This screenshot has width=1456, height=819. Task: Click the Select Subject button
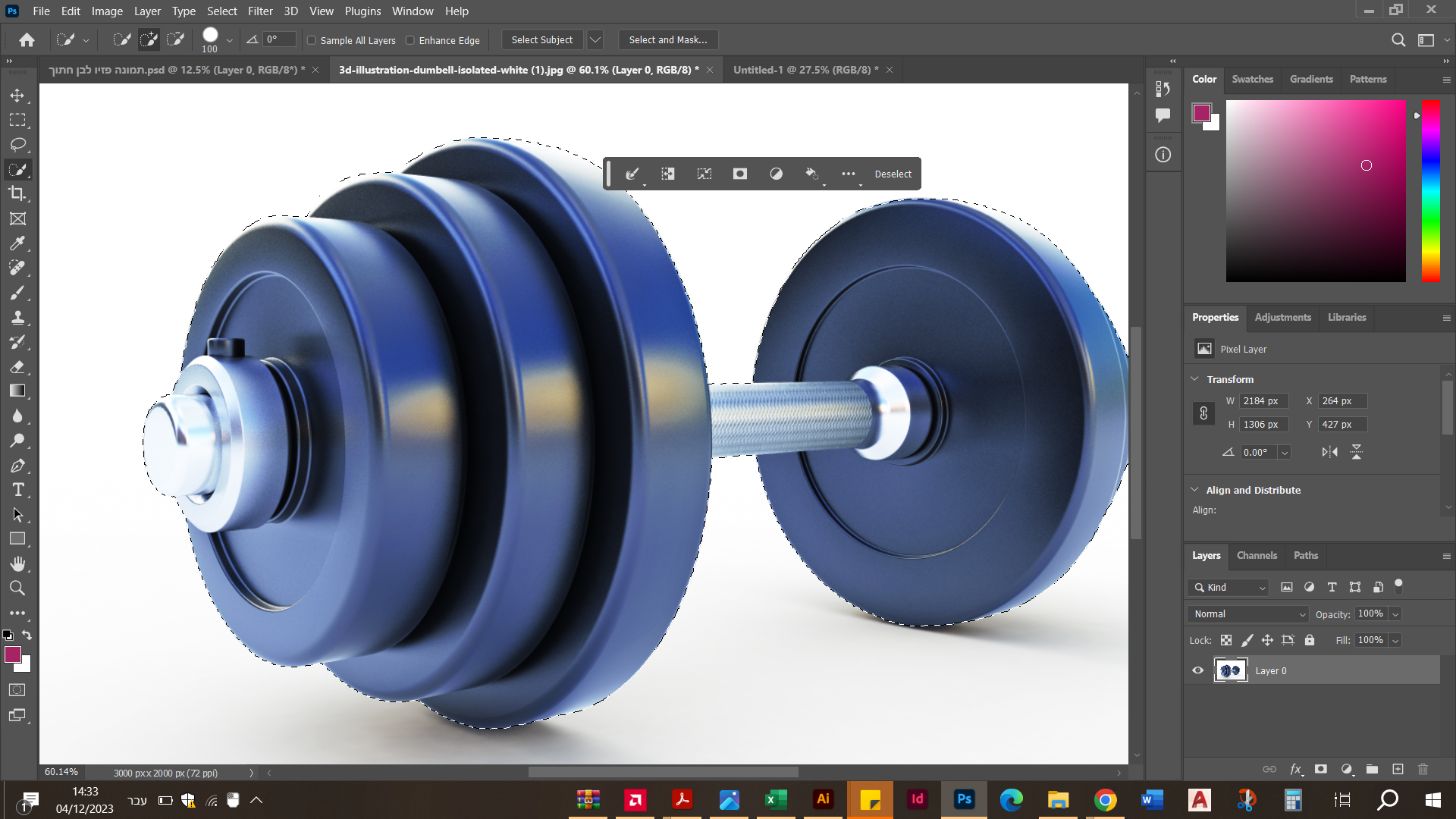coord(541,40)
